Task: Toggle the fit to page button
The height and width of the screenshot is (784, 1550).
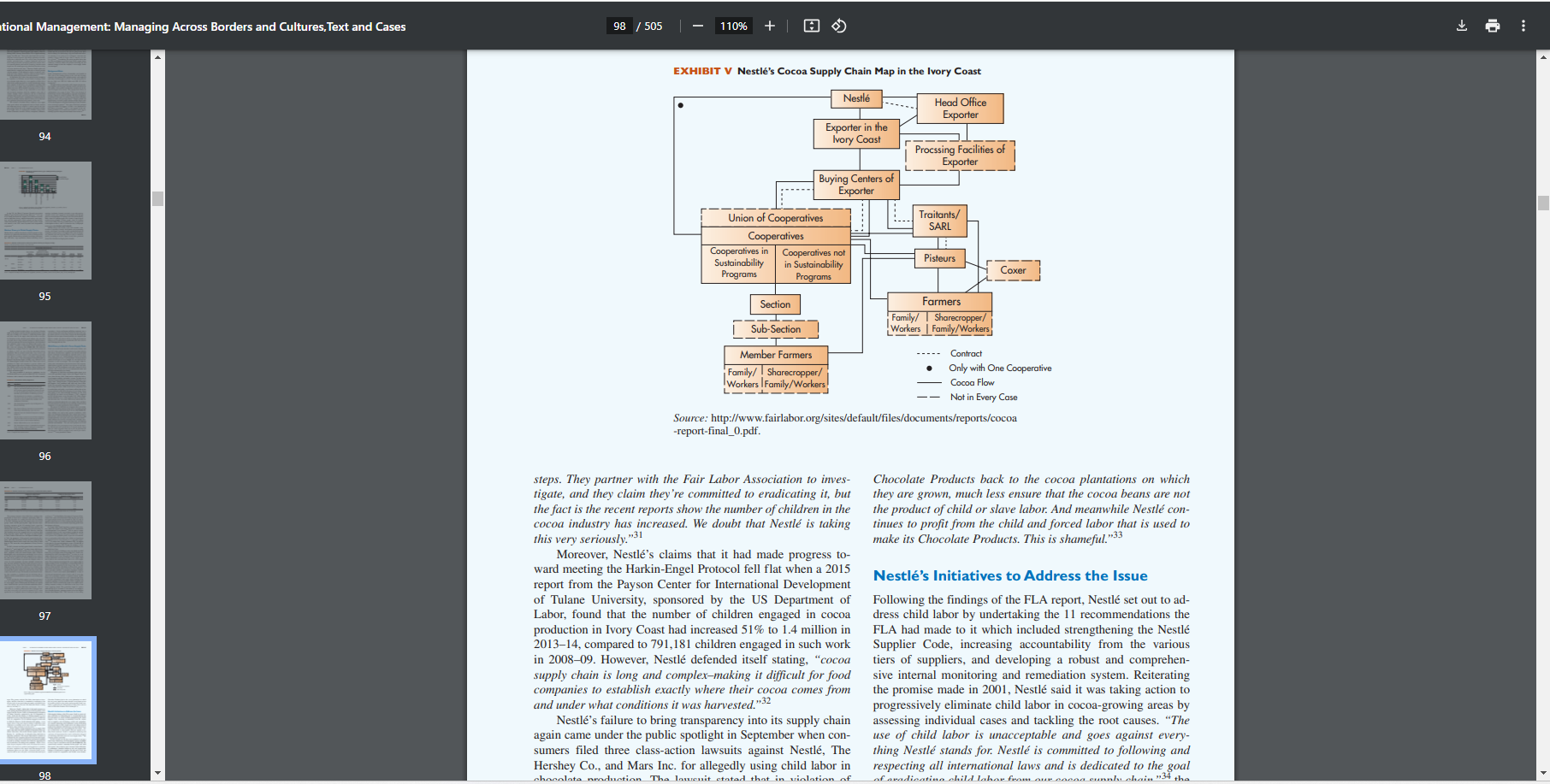Action: click(812, 27)
